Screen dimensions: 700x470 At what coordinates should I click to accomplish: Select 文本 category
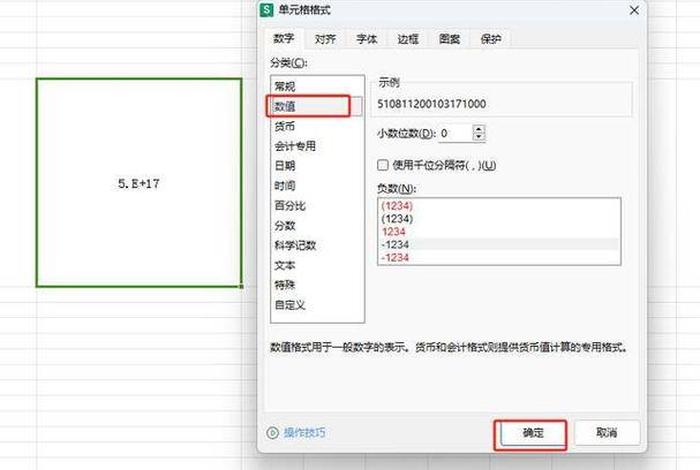317,265
